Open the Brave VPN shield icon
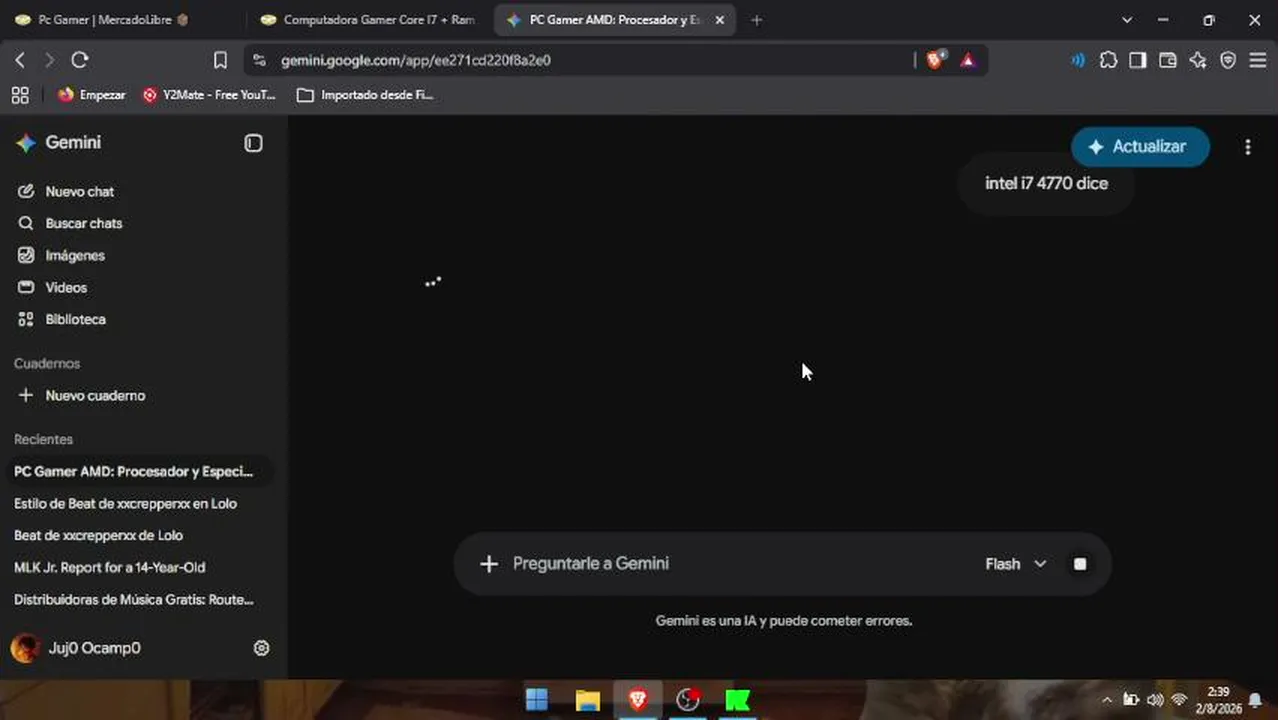Image resolution: width=1278 pixels, height=720 pixels. point(1228,60)
